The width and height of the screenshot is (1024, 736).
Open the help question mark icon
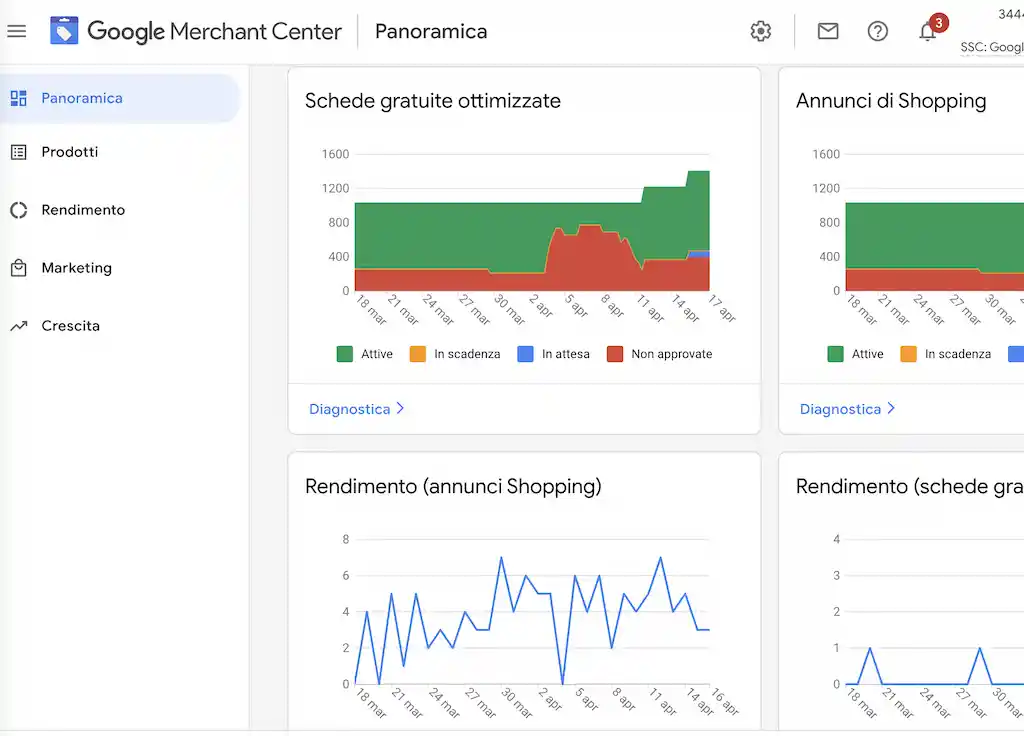click(877, 31)
